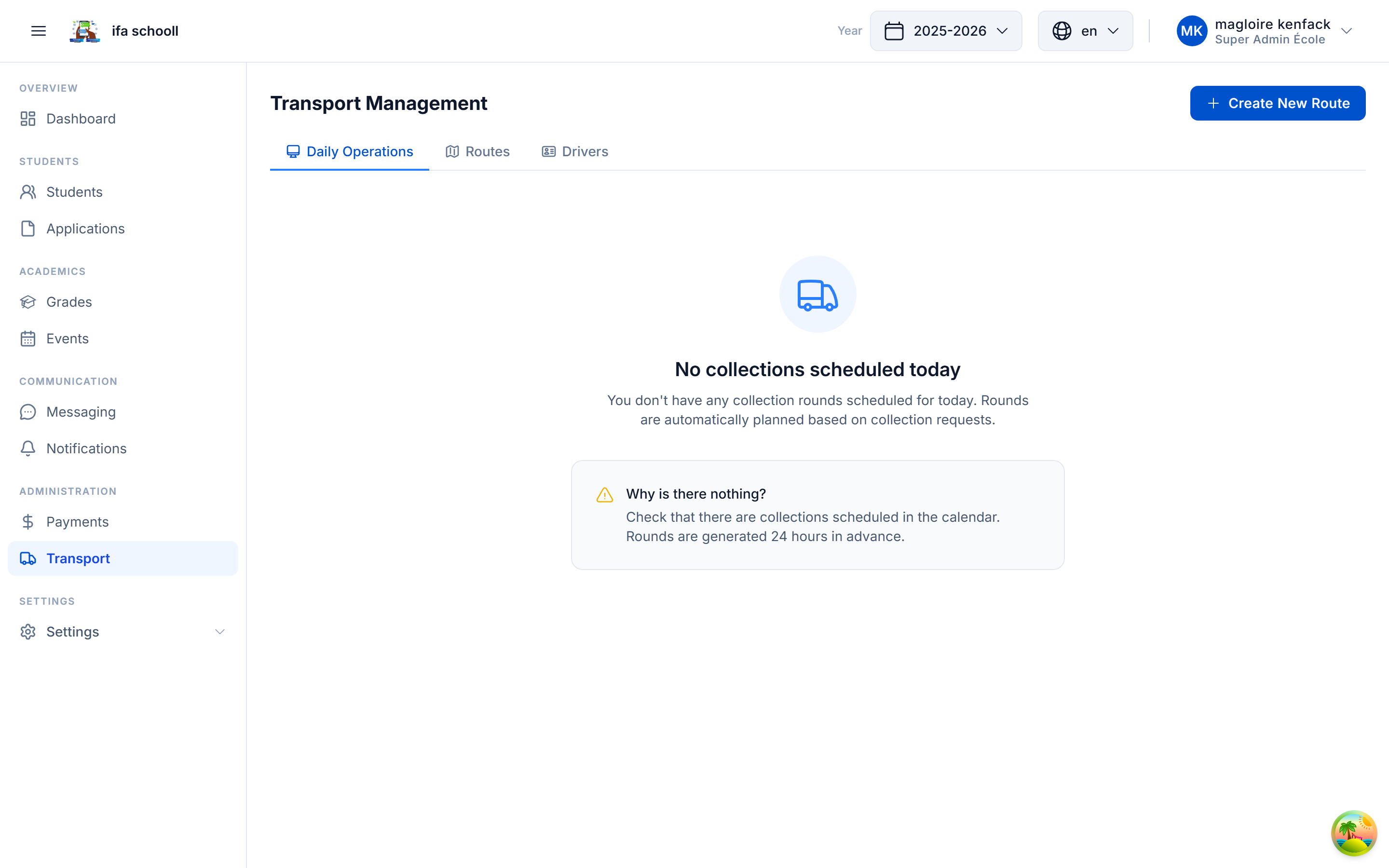Switch to the Routes tab
1389x868 pixels.
[x=477, y=151]
